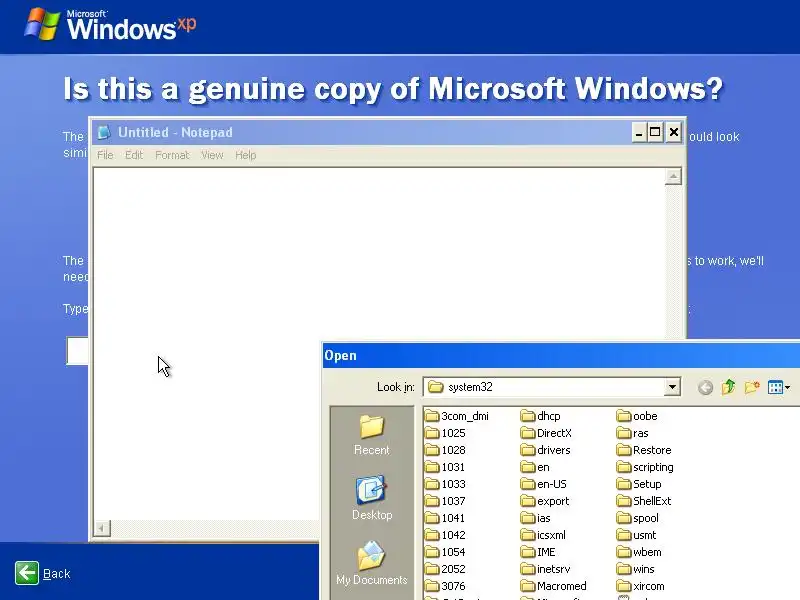Select the 1037 folder
800x600 pixels.
point(445,501)
